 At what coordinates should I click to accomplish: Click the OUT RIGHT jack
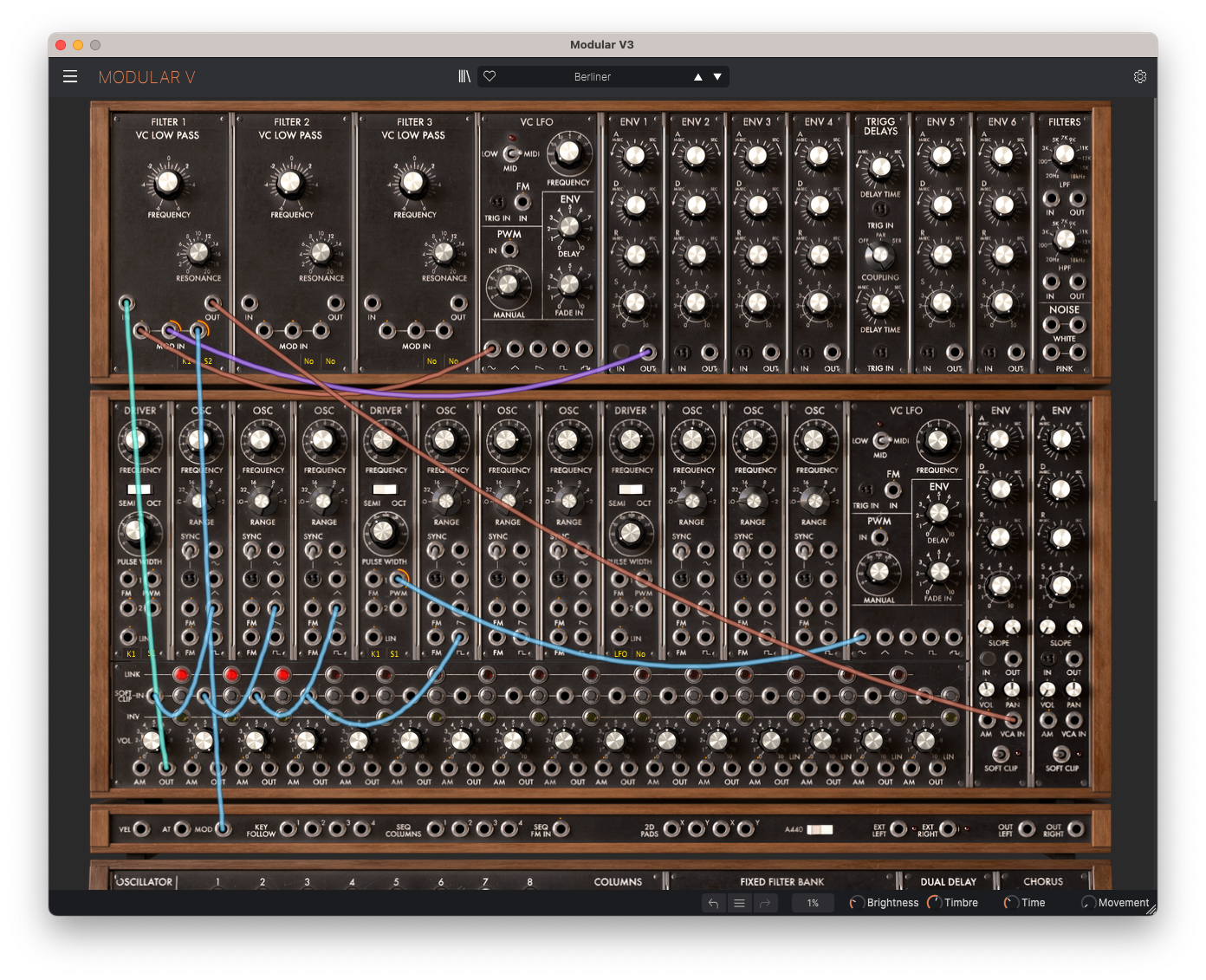[x=1076, y=829]
